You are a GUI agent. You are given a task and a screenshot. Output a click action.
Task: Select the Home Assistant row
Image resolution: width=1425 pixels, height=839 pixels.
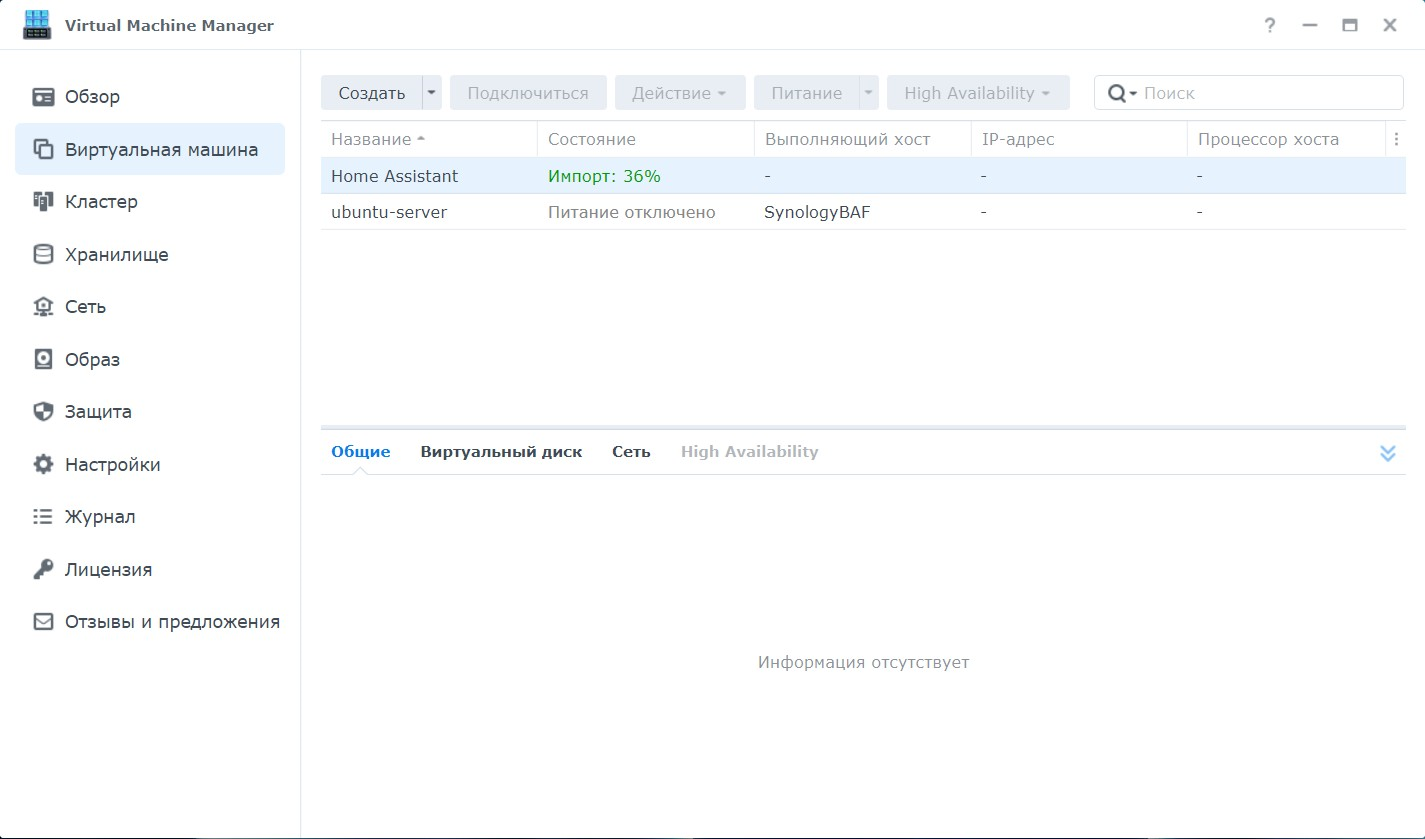863,176
